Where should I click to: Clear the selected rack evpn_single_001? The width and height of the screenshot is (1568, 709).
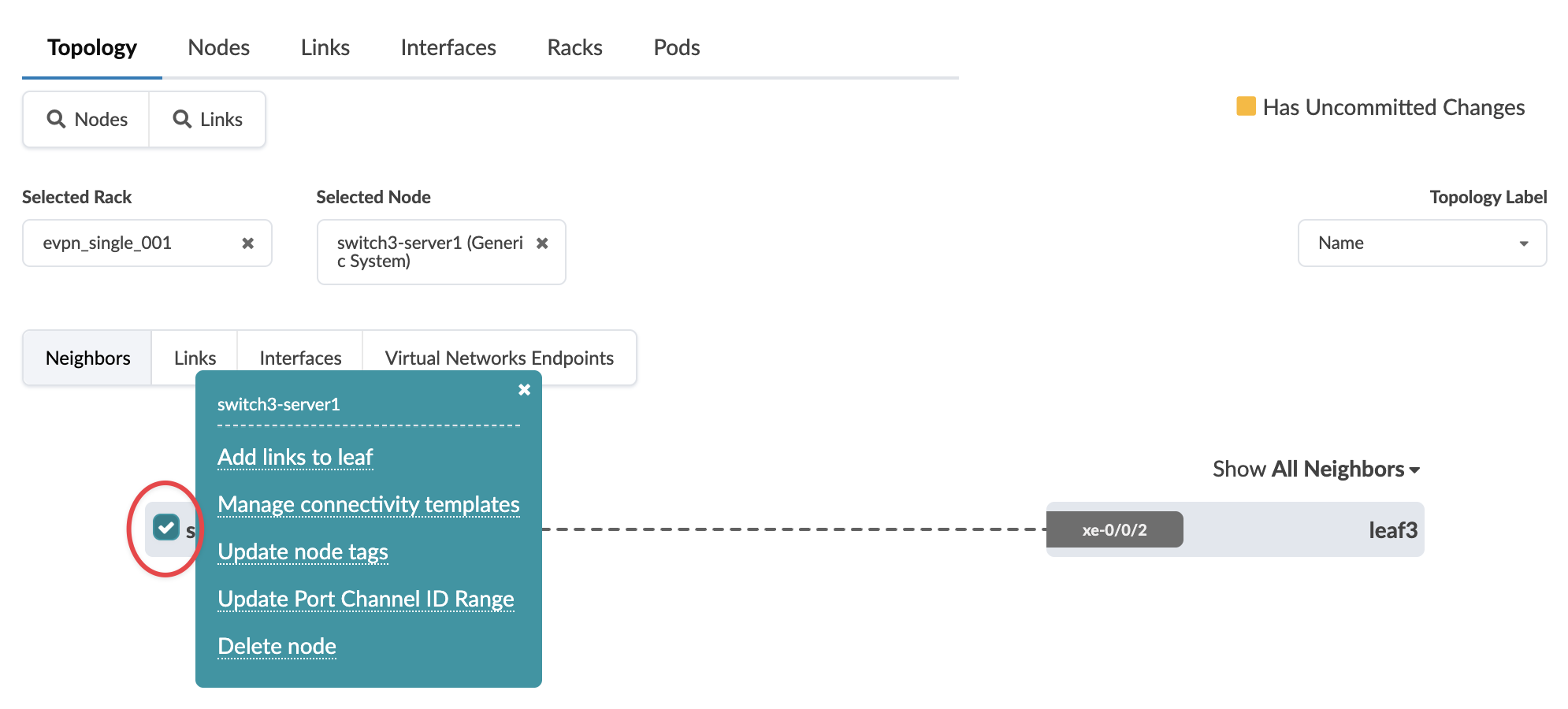click(x=247, y=243)
